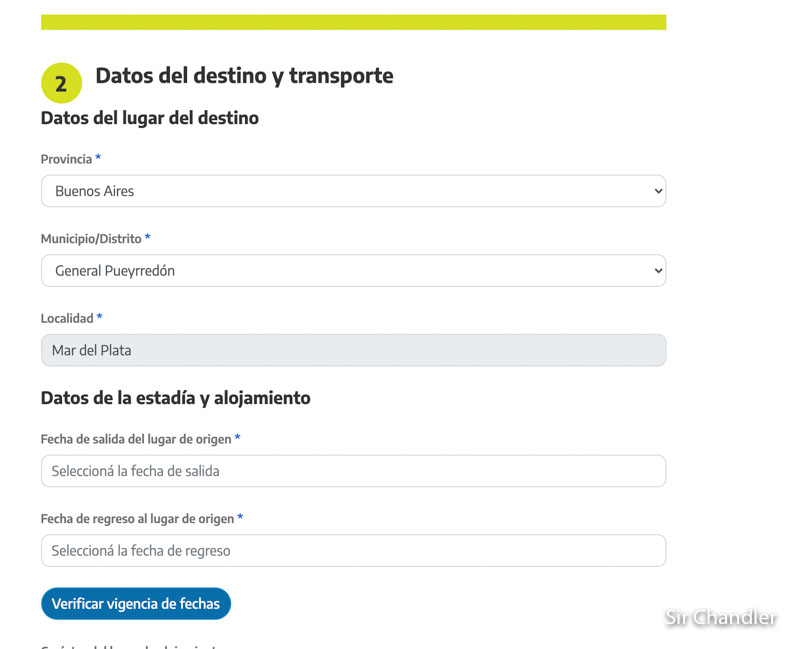Click the Localidad field showing Mar del Plata
This screenshot has width=800, height=649.
coord(353,350)
